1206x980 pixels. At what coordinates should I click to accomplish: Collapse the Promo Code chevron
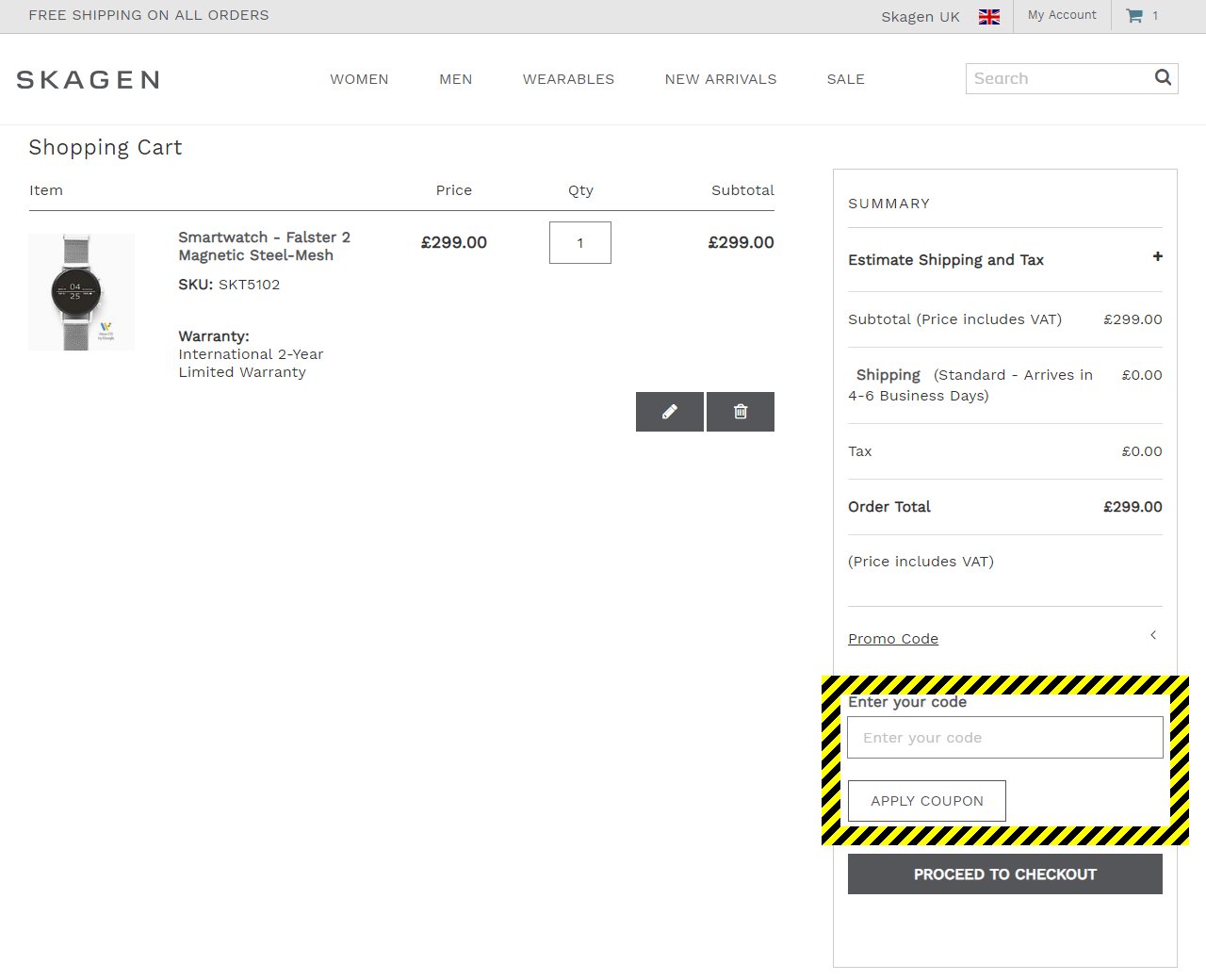[1153, 635]
